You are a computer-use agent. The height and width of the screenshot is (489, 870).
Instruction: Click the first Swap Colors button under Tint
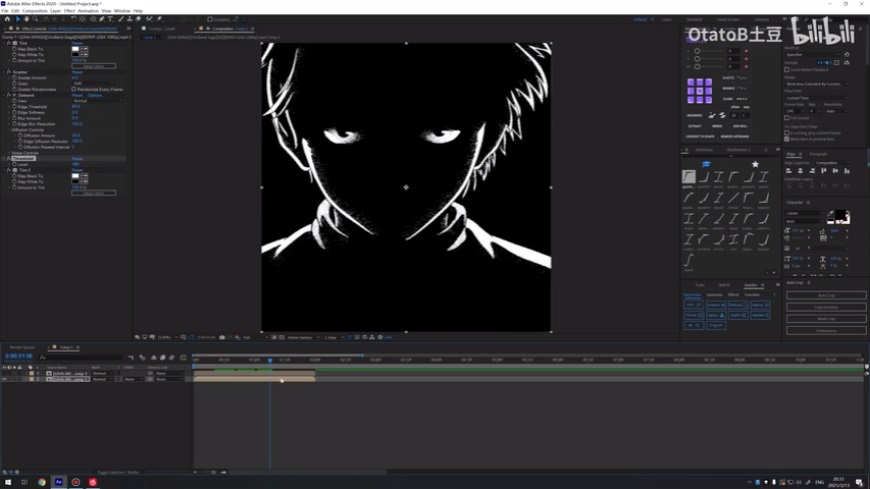click(x=94, y=66)
